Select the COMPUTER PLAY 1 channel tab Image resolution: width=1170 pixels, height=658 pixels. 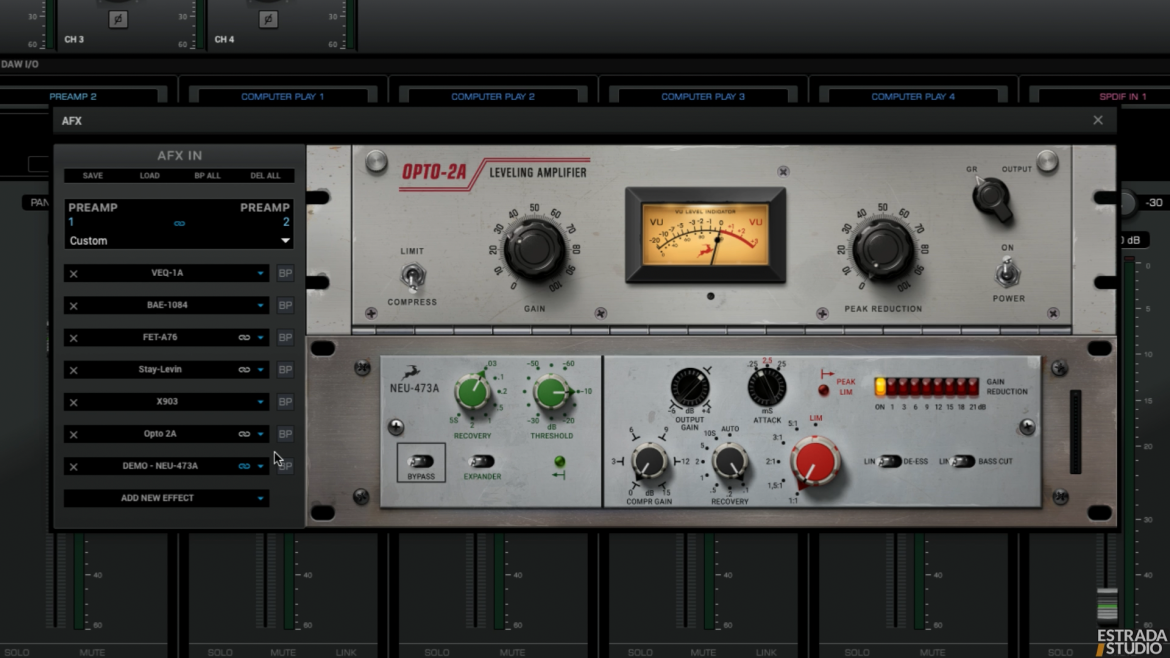[282, 96]
